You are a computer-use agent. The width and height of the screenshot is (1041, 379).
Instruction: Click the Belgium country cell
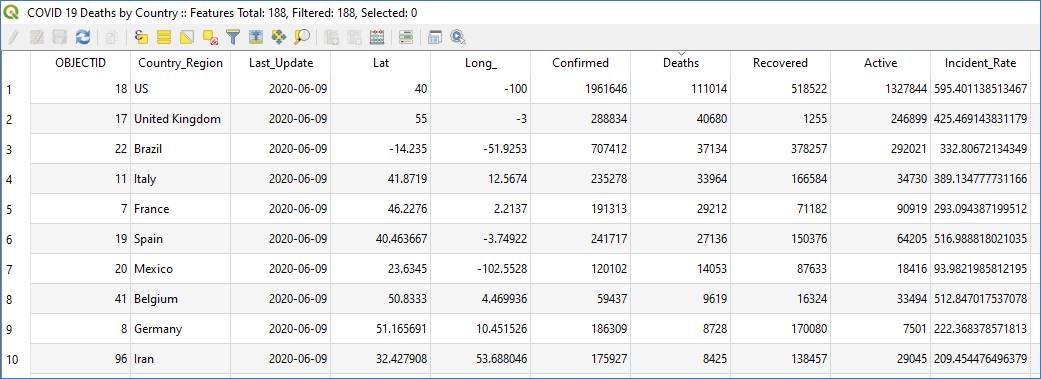click(181, 299)
